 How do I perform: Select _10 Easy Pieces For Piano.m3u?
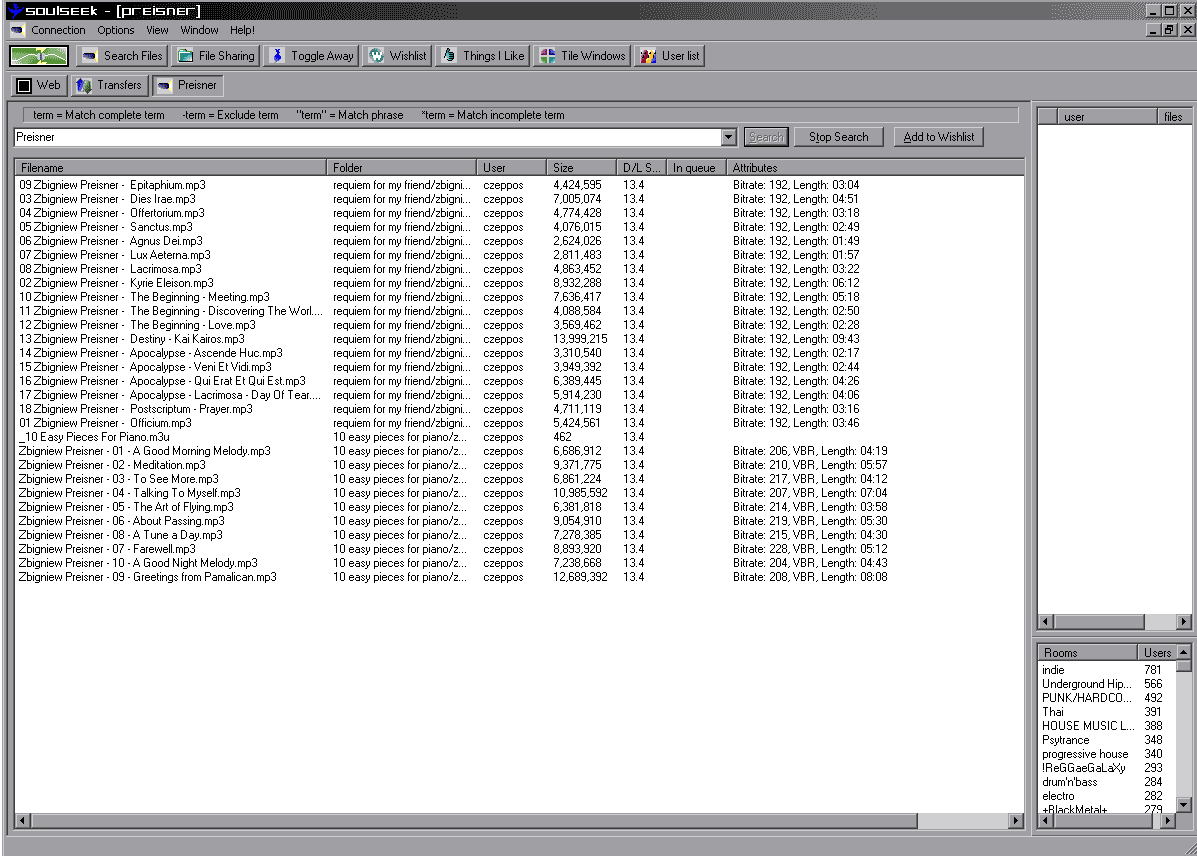coord(94,437)
